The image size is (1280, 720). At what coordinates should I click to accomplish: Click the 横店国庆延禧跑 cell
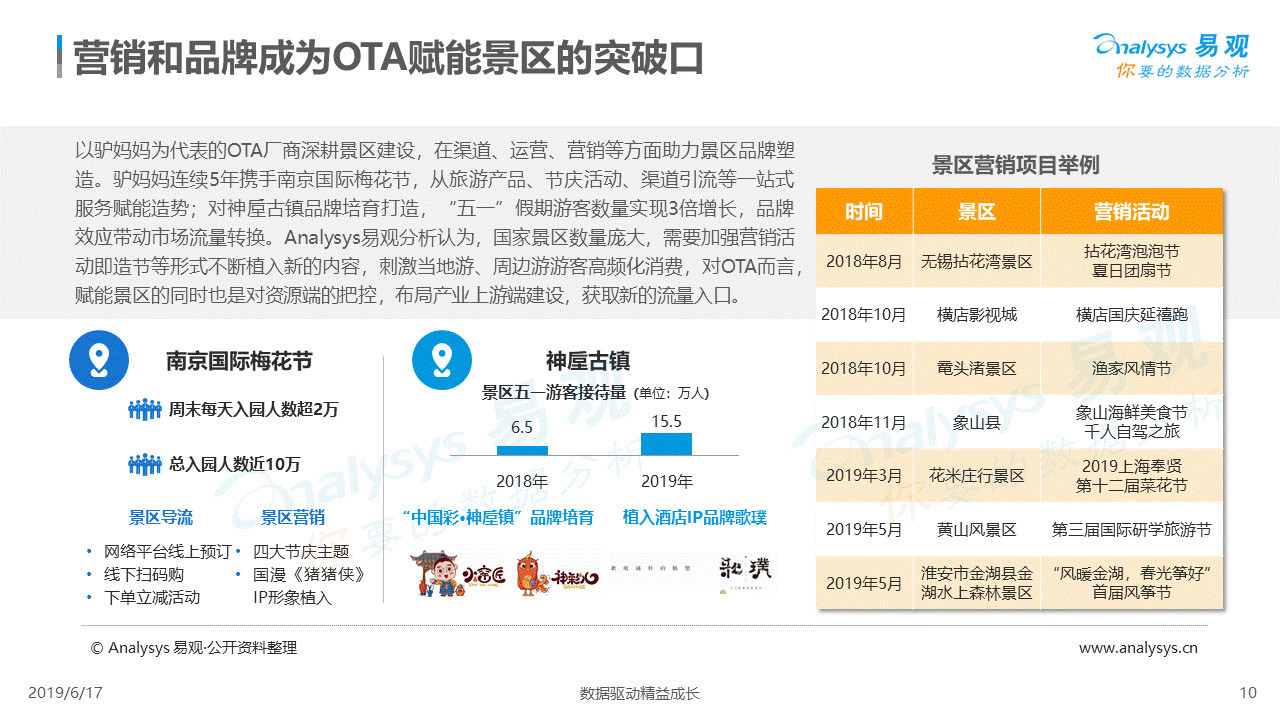tap(1132, 315)
